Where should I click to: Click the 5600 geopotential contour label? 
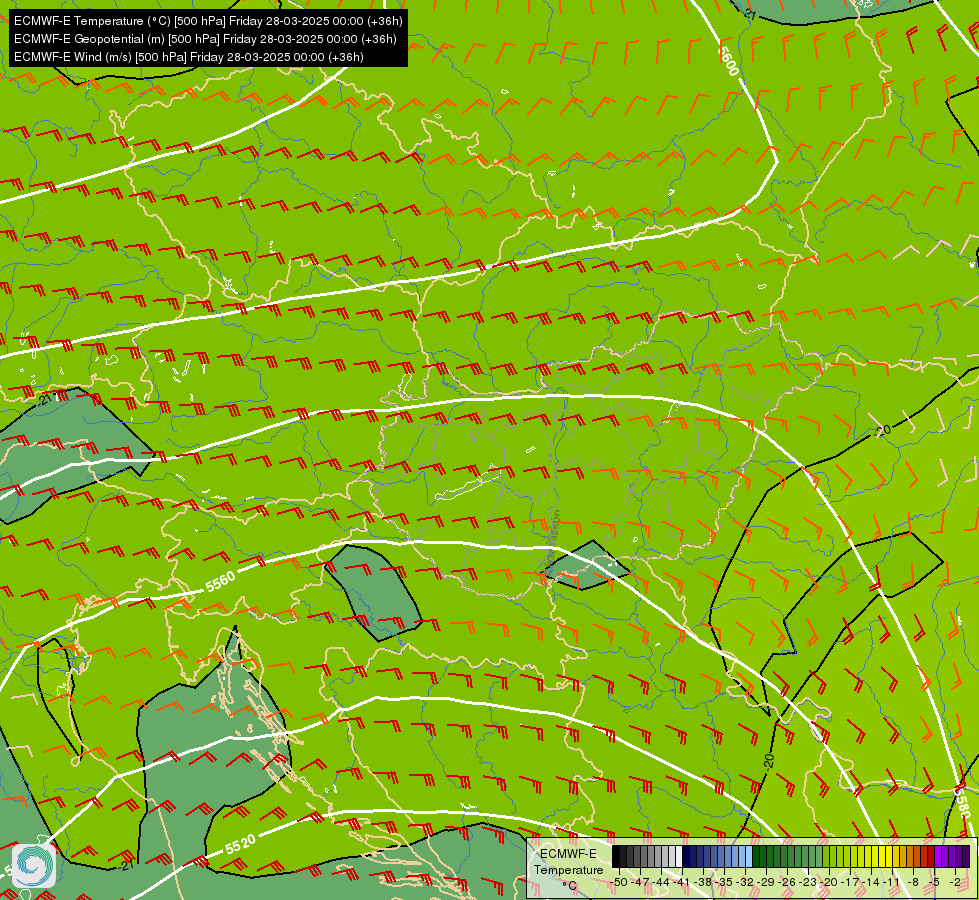tap(729, 61)
